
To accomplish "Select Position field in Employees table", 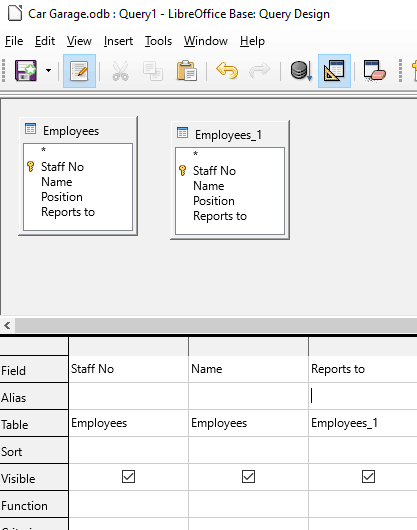I will coord(62,197).
